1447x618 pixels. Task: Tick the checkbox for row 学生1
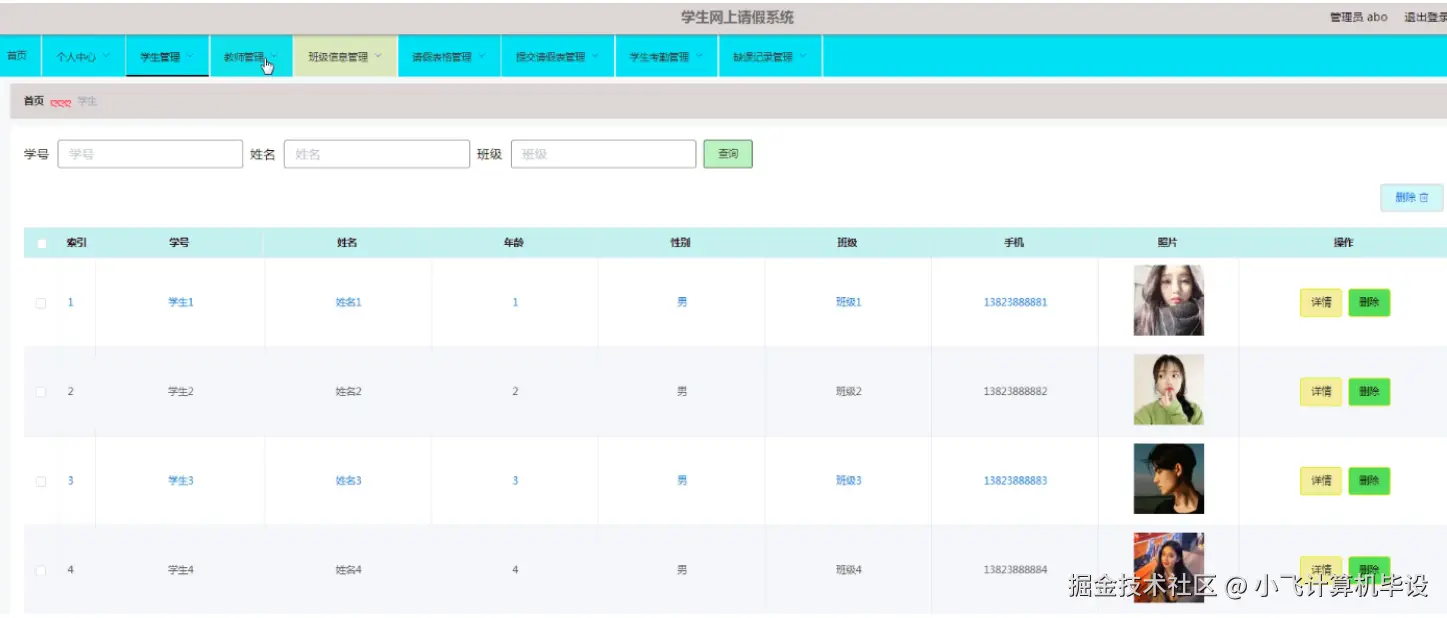point(41,303)
